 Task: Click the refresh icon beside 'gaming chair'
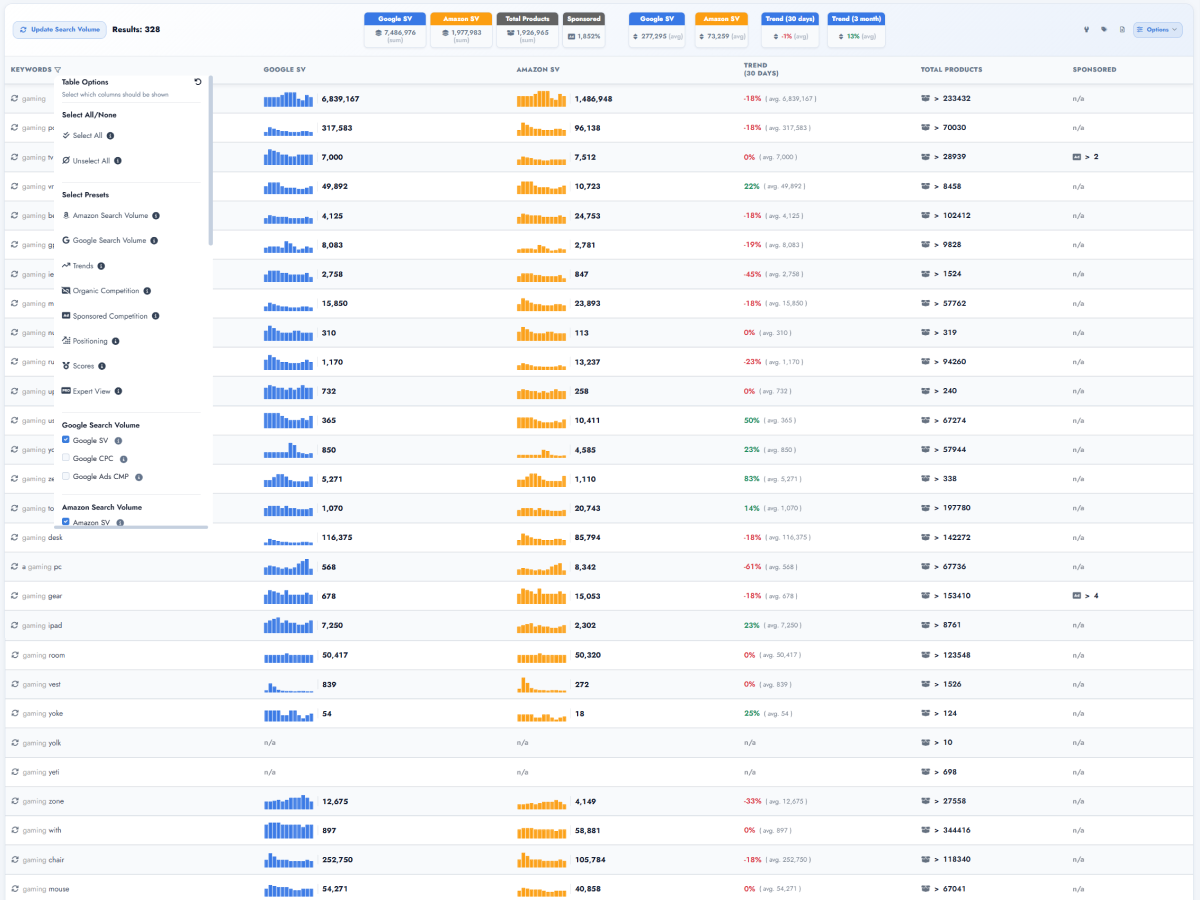pyautogui.click(x=14, y=860)
